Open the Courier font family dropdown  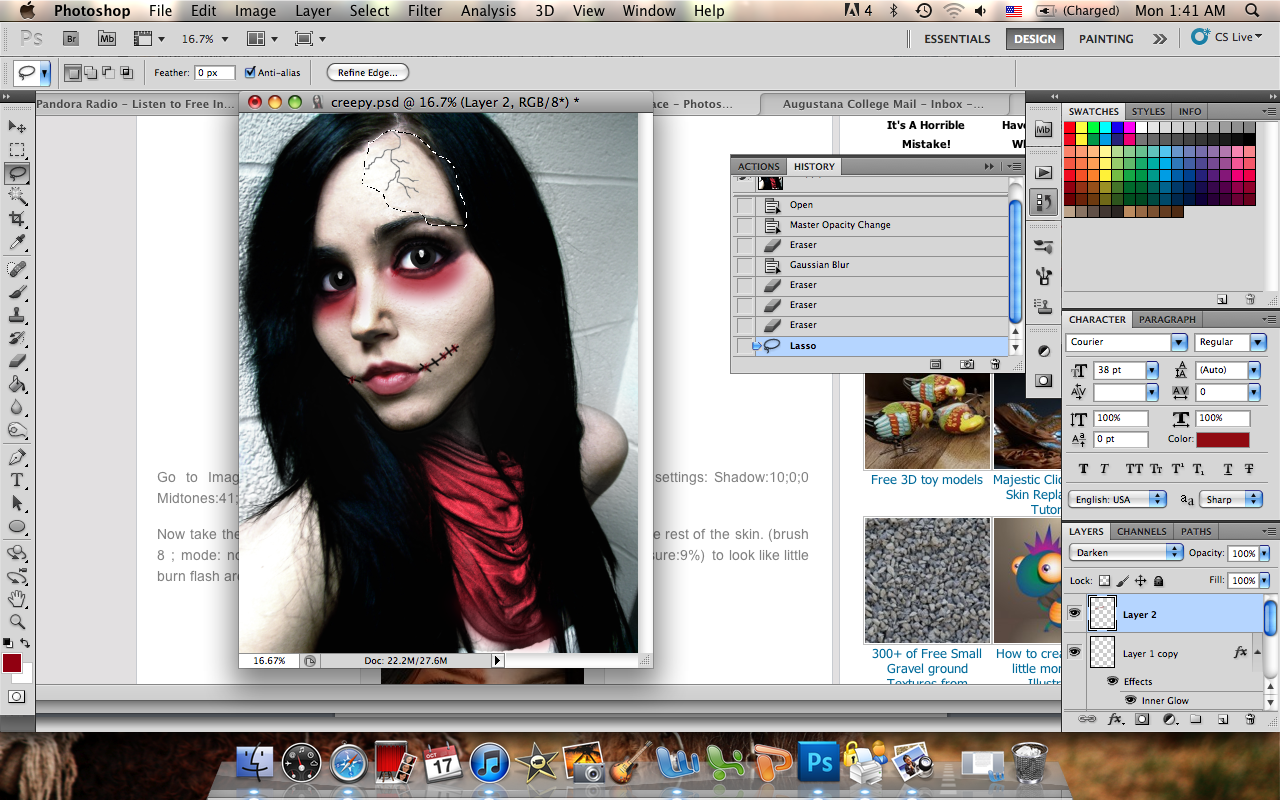tap(1178, 342)
